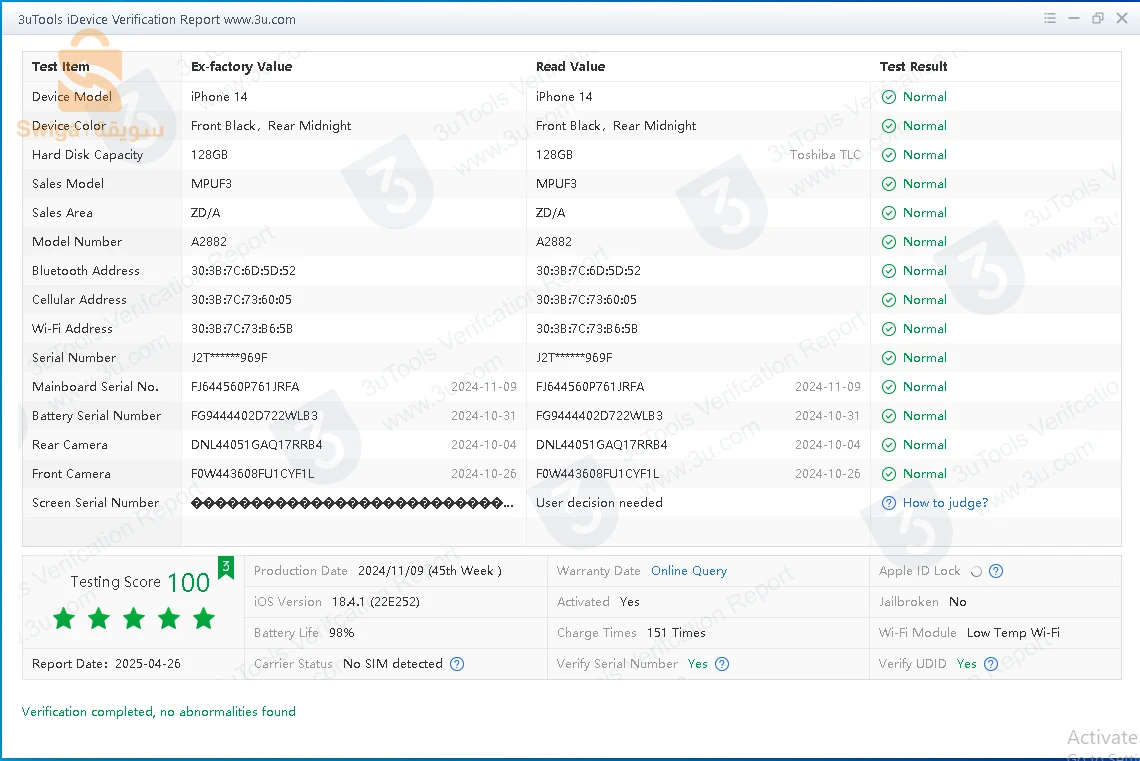Image resolution: width=1140 pixels, height=761 pixels.
Task: Minimize the verification report window
Action: pos(1074,19)
